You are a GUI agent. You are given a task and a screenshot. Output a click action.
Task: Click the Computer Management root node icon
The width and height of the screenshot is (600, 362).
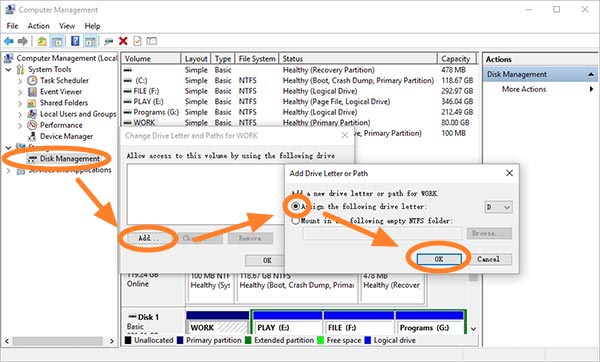pyautogui.click(x=8, y=58)
